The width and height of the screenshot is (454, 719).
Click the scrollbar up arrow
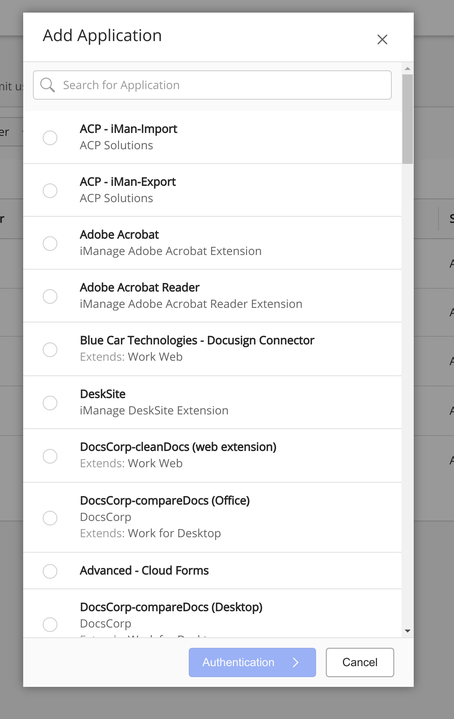pos(407,68)
